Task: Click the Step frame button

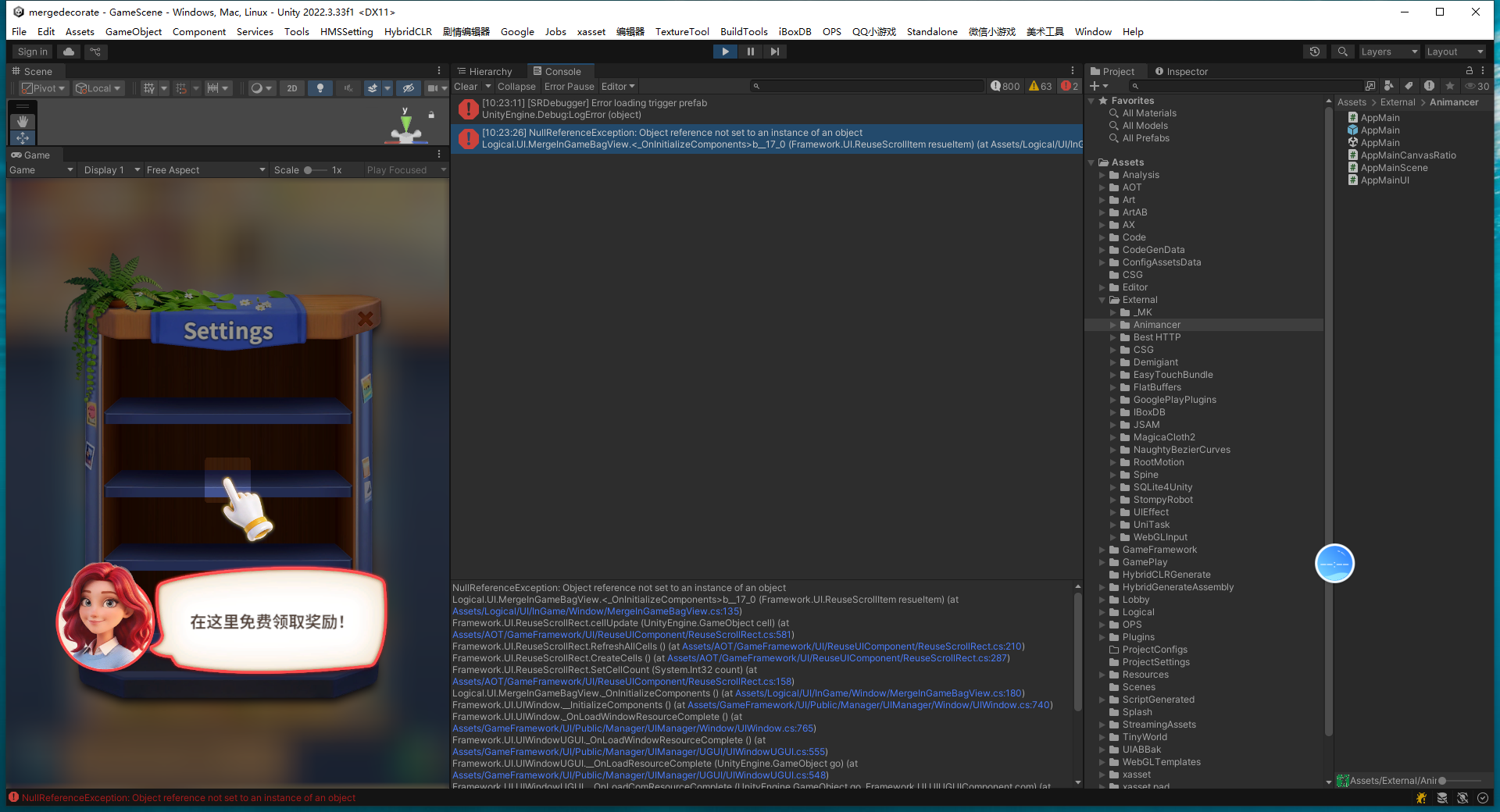Action: click(774, 52)
